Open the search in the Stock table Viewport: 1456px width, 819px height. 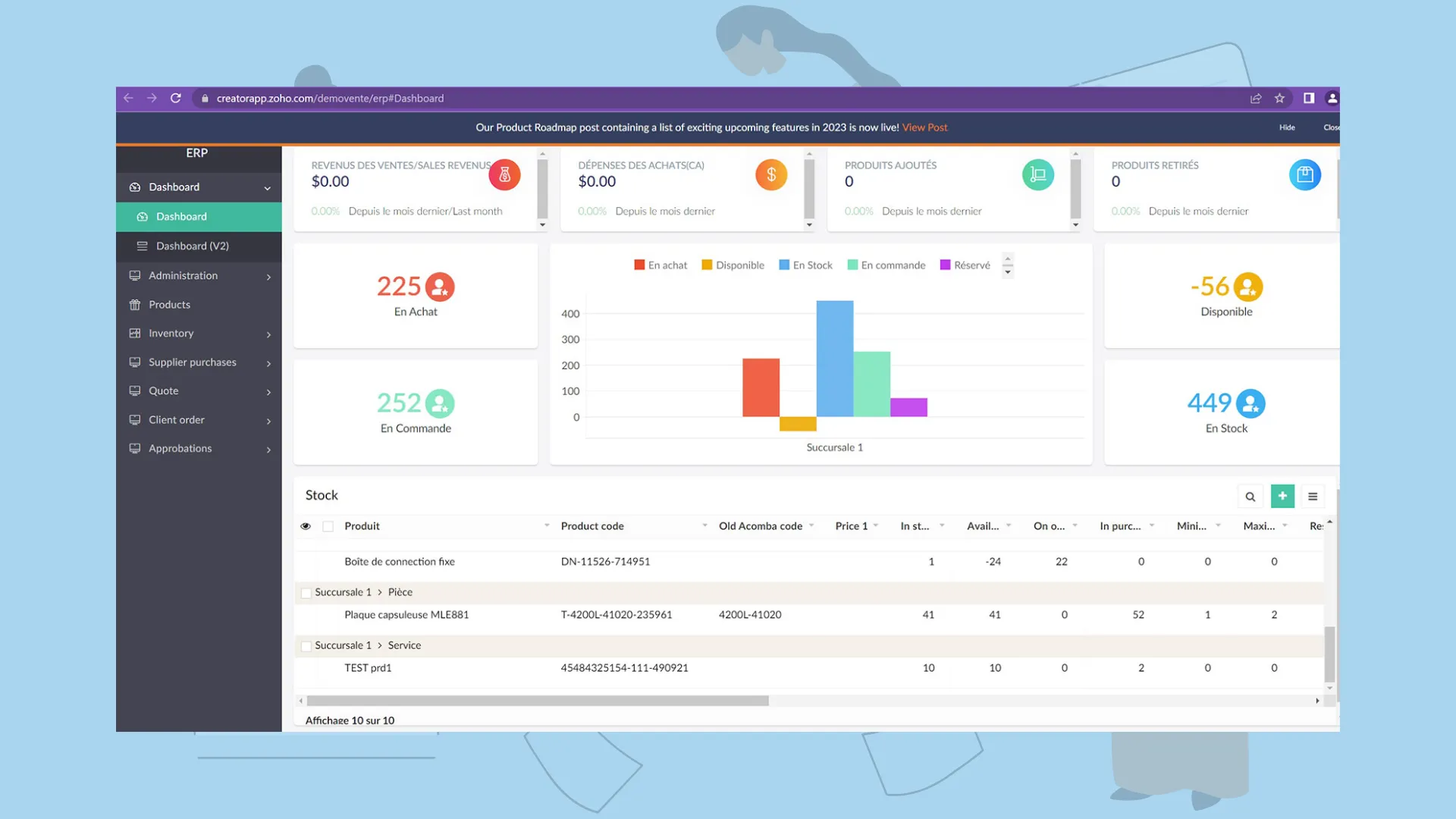1250,496
